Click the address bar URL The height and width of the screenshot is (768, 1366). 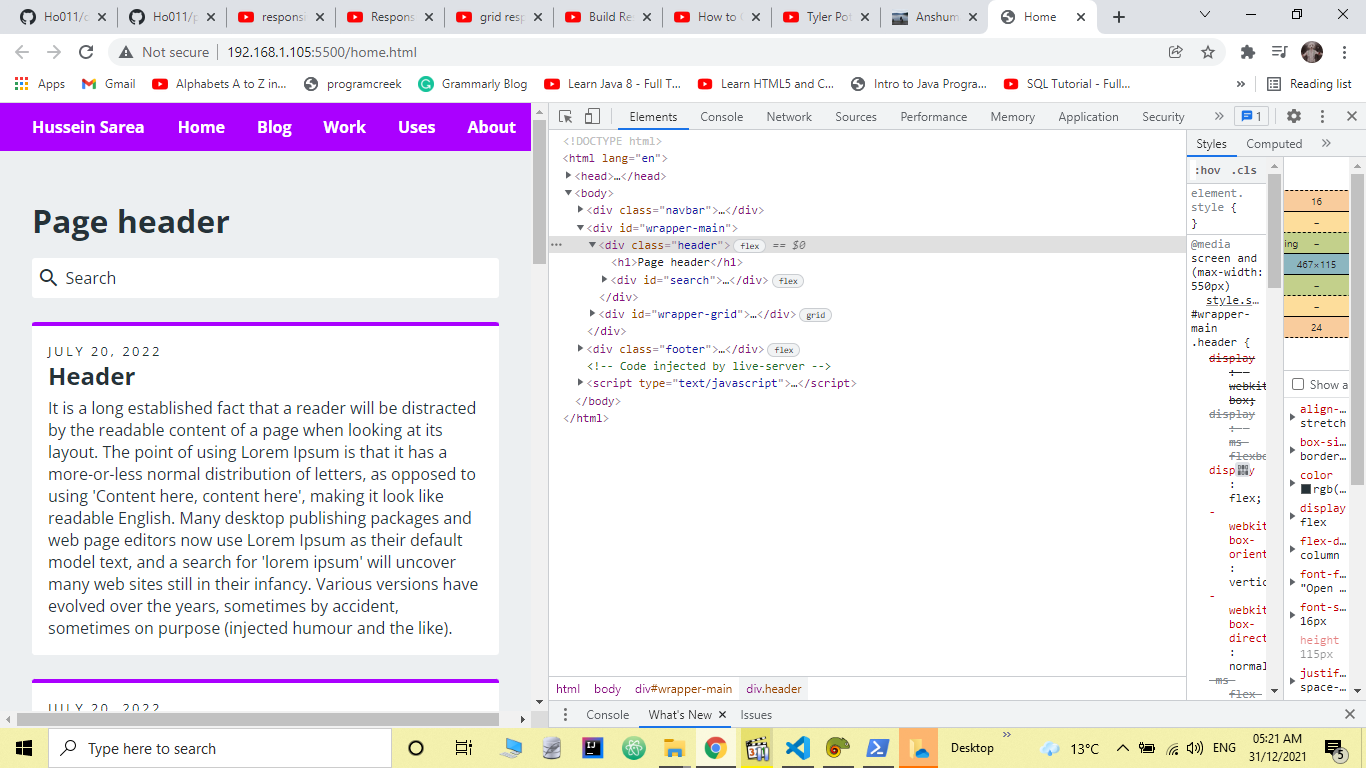(x=322, y=52)
